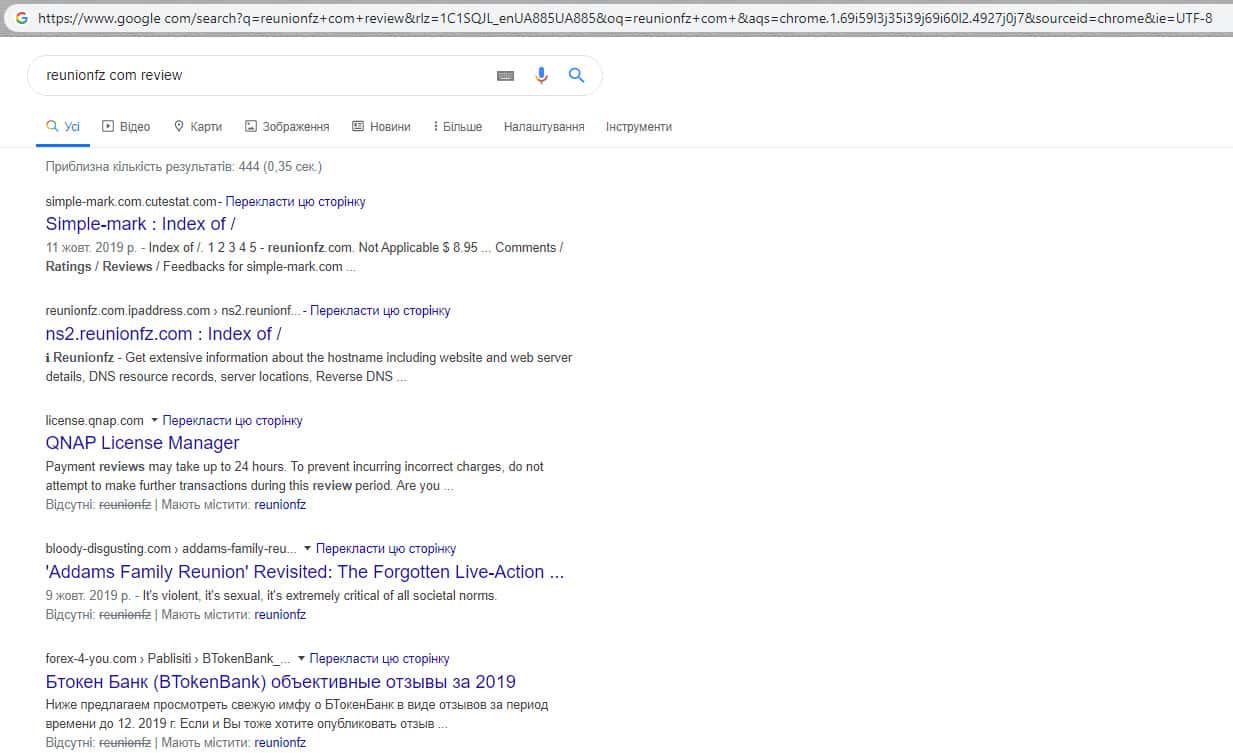Switch to the 'Відео' tab

(x=126, y=127)
